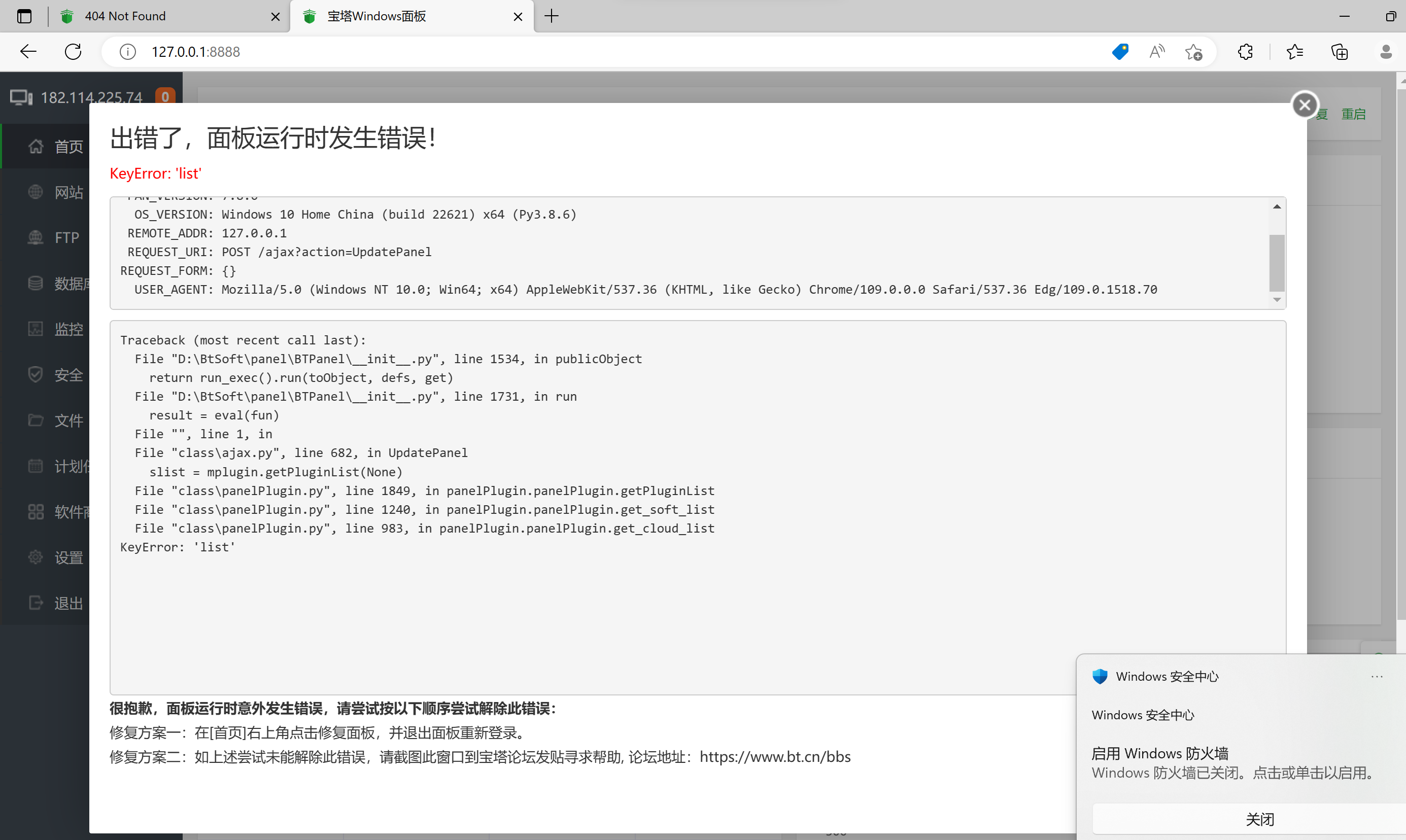View site information icon
The height and width of the screenshot is (840, 1406).
click(128, 52)
